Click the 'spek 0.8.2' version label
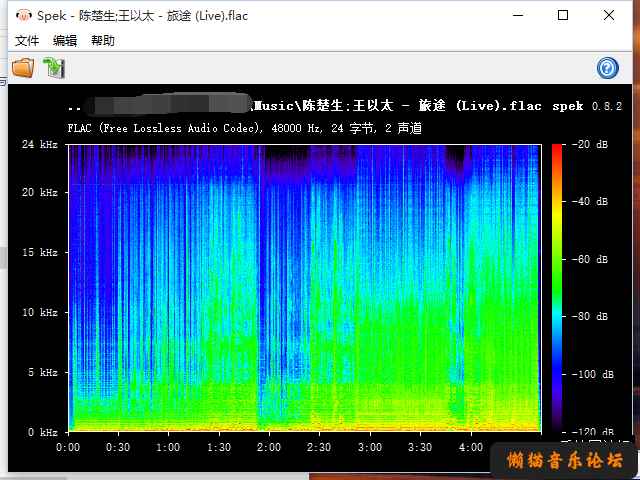Viewport: 640px width, 480px height. [x=587, y=106]
